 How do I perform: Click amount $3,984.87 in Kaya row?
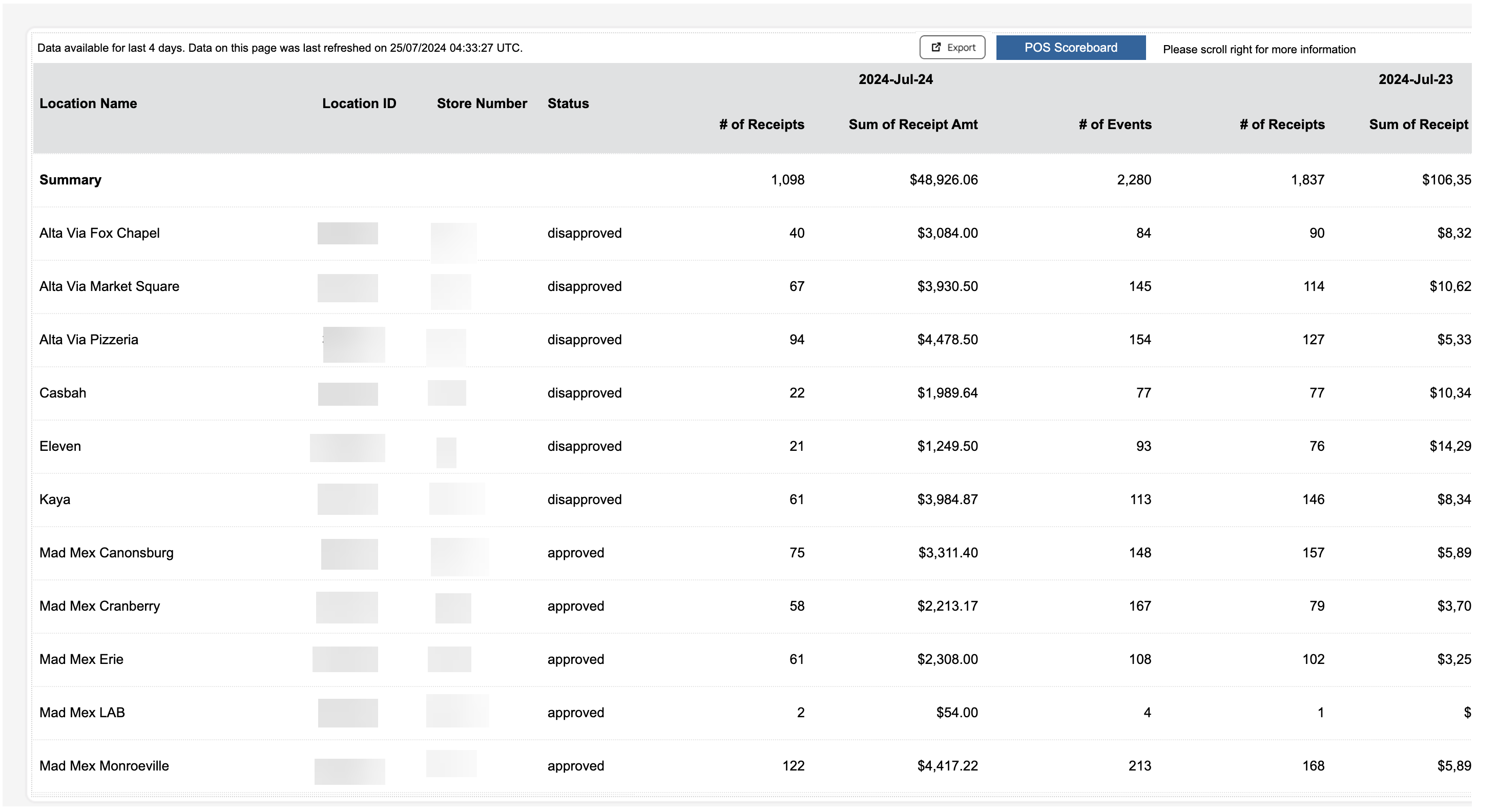point(947,499)
